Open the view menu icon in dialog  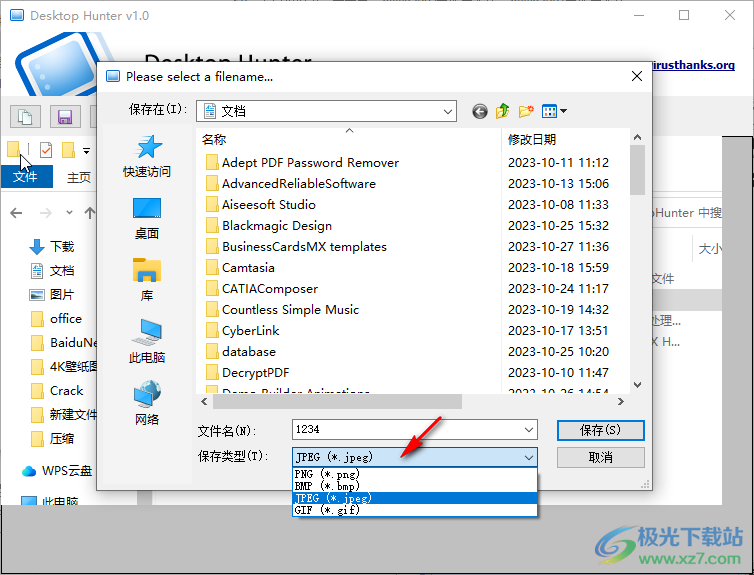pyautogui.click(x=554, y=111)
